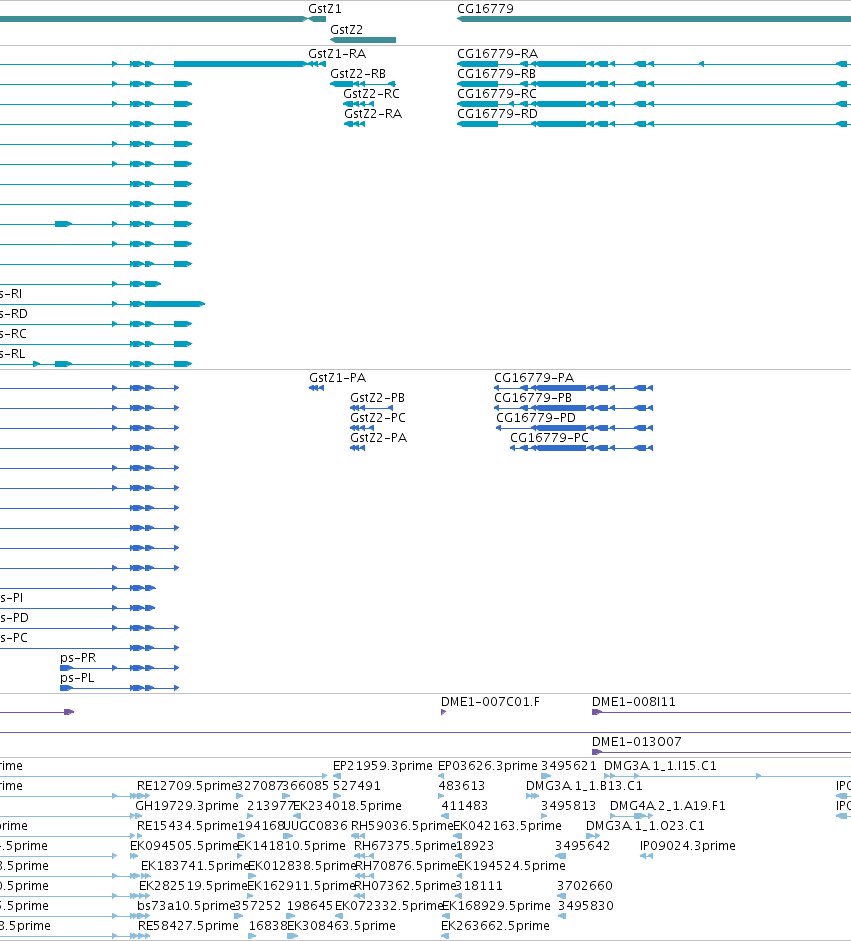The width and height of the screenshot is (851, 941).
Task: Select EST EP21959.3prime
Action: (382, 766)
